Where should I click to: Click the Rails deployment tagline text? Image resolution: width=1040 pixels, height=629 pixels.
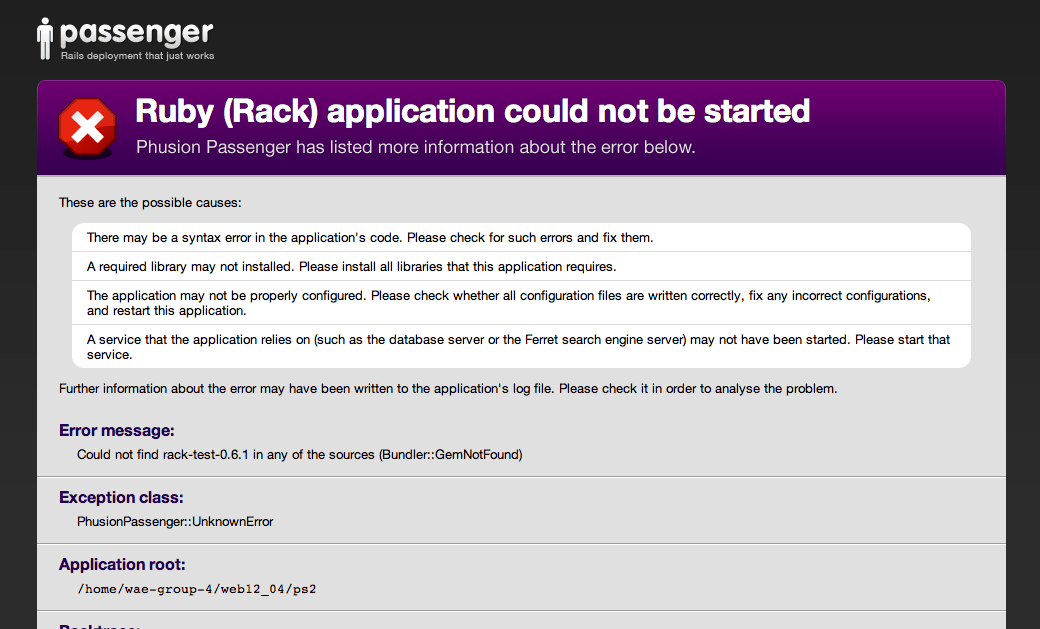point(137,55)
